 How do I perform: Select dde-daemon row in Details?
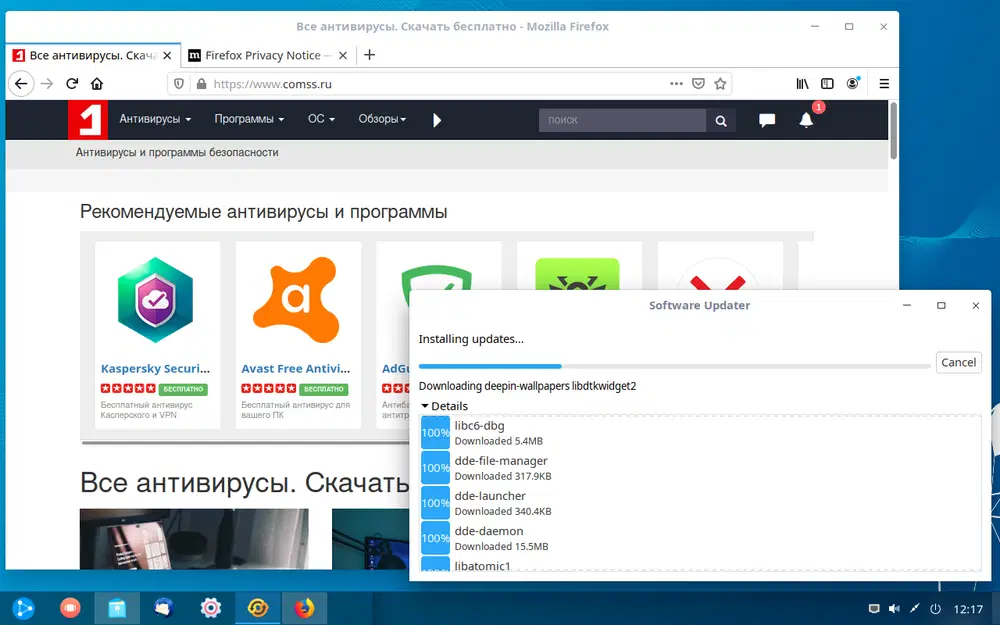(x=700, y=538)
